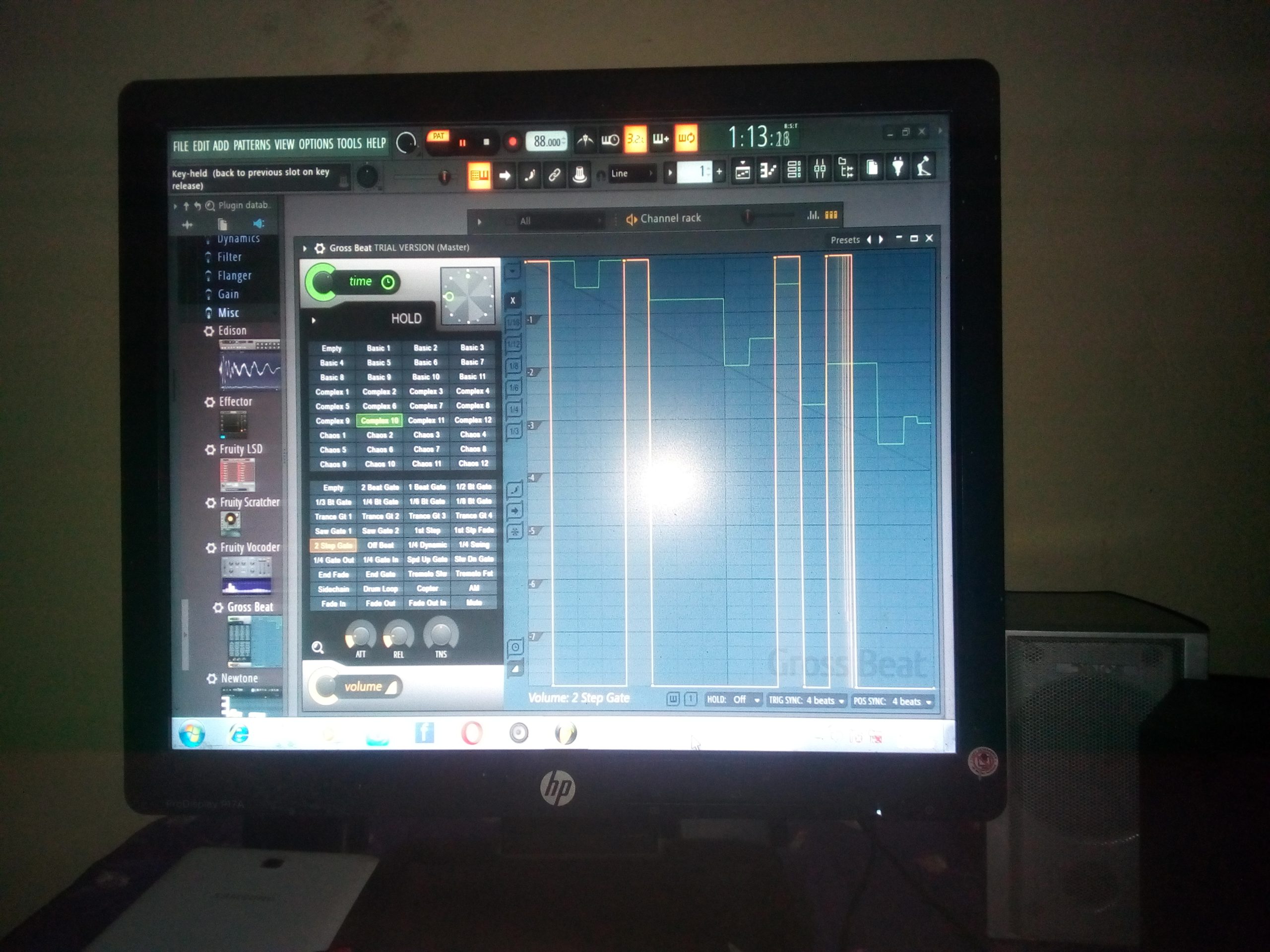Select the Complex 10 time preset
This screenshot has width=1270, height=952.
(380, 420)
